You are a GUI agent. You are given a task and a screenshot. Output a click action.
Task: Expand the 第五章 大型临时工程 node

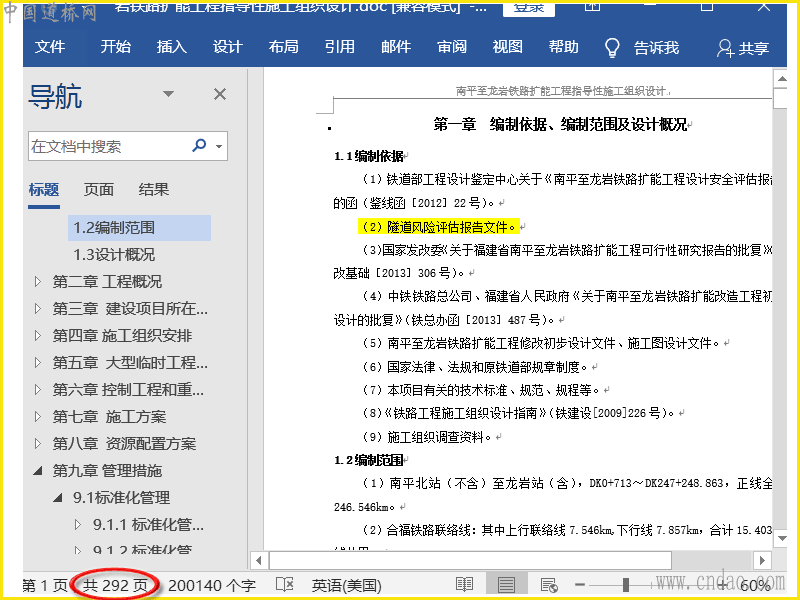tap(37, 362)
